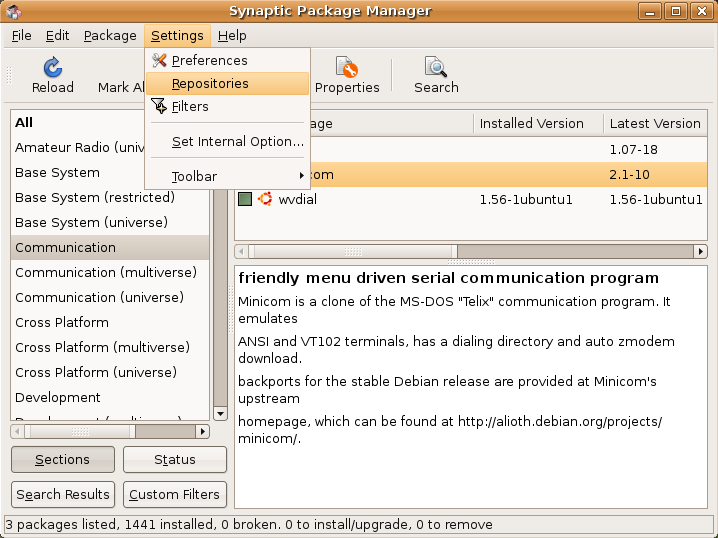Select Communication (universe) section
This screenshot has height=538, width=718.
click(110, 298)
